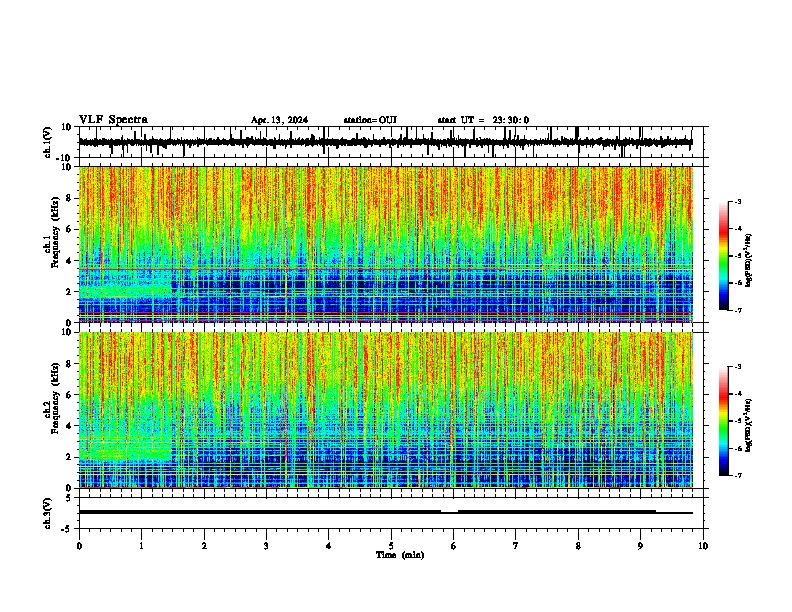The height and width of the screenshot is (612, 792).
Task: Click the "VLF Spectra" plot title
Action: 113,120
